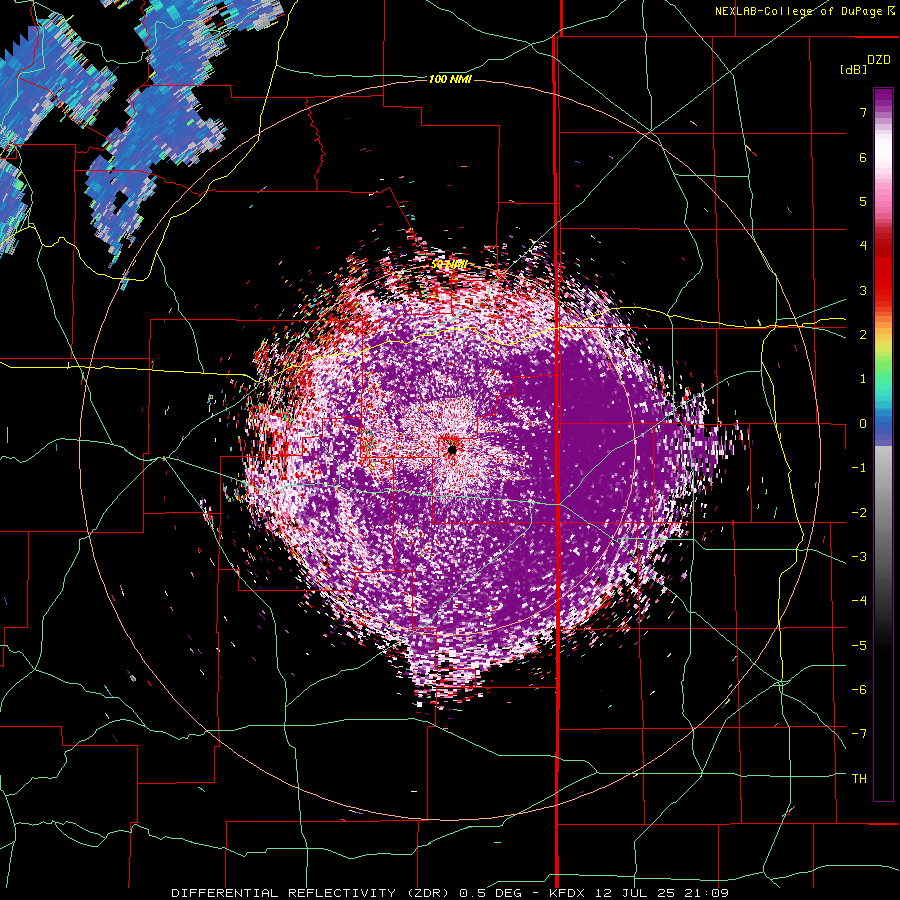Click the ZDR color scale bar
Screen dimensions: 900x900
point(883,444)
